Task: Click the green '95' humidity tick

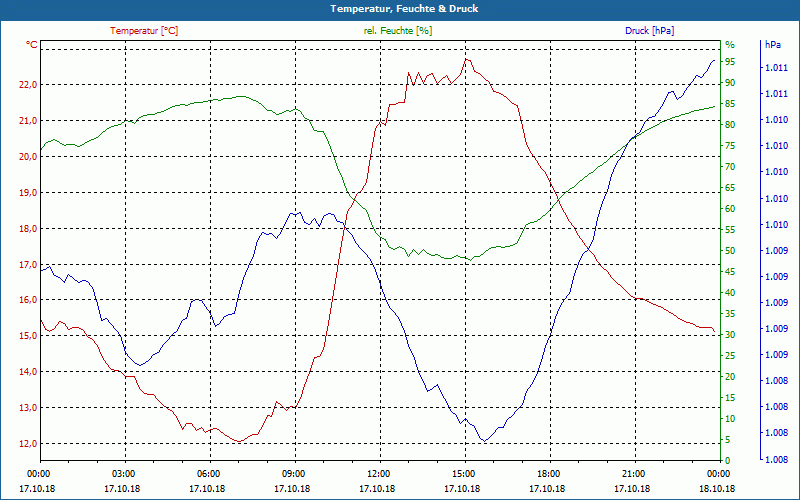Action: pyautogui.click(x=730, y=62)
